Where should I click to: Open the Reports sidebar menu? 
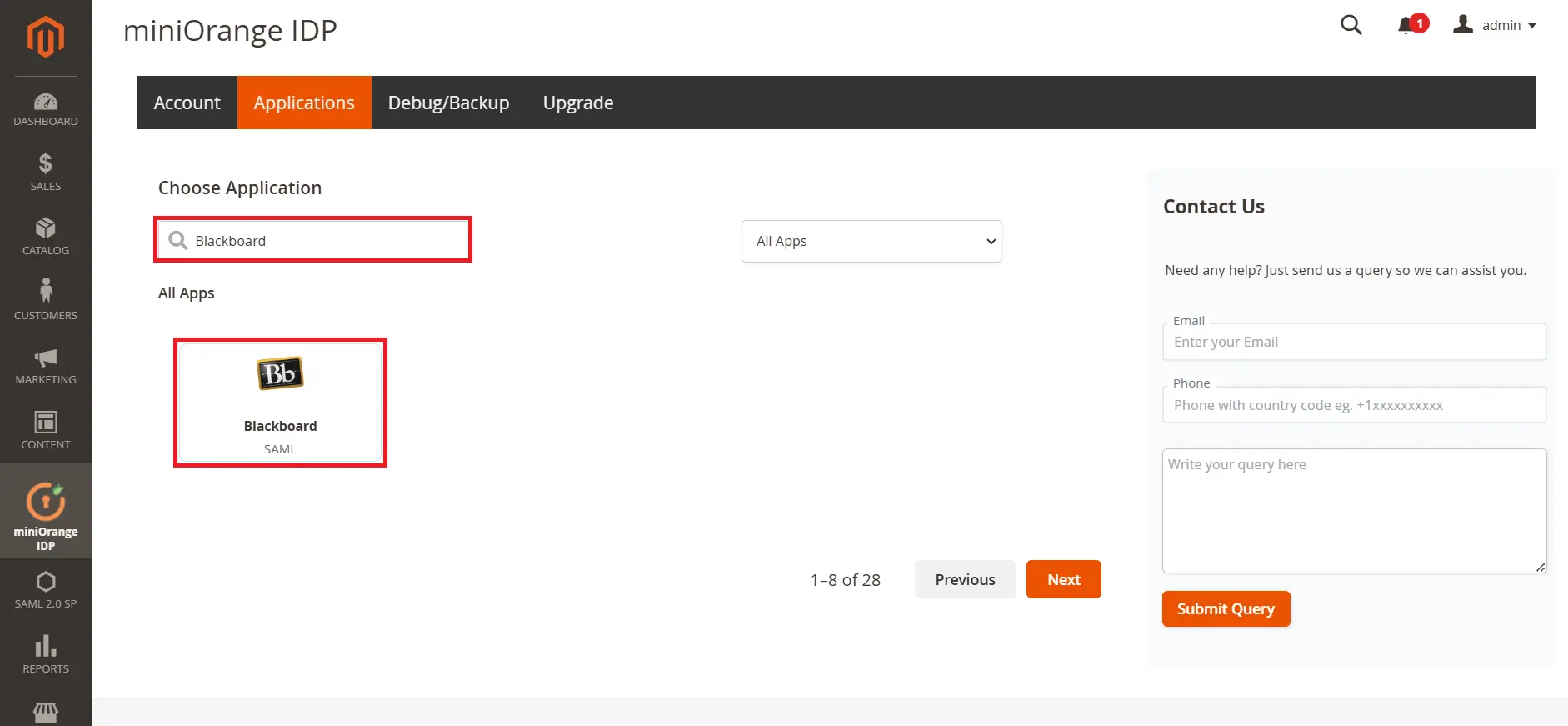point(46,654)
